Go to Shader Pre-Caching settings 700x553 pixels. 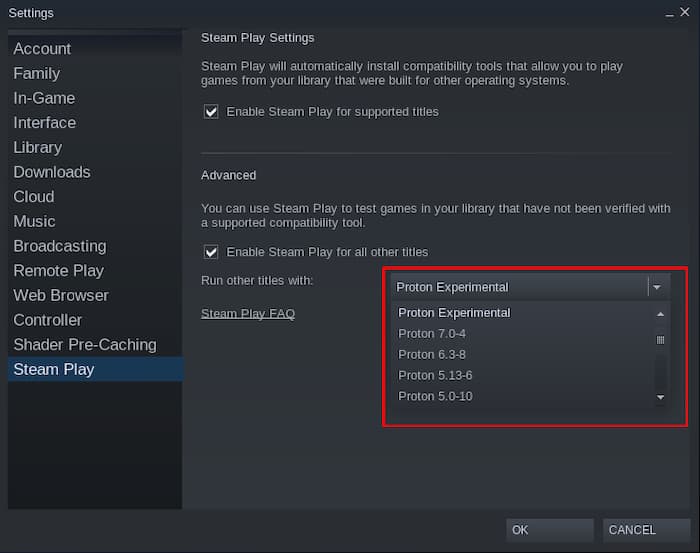85,345
